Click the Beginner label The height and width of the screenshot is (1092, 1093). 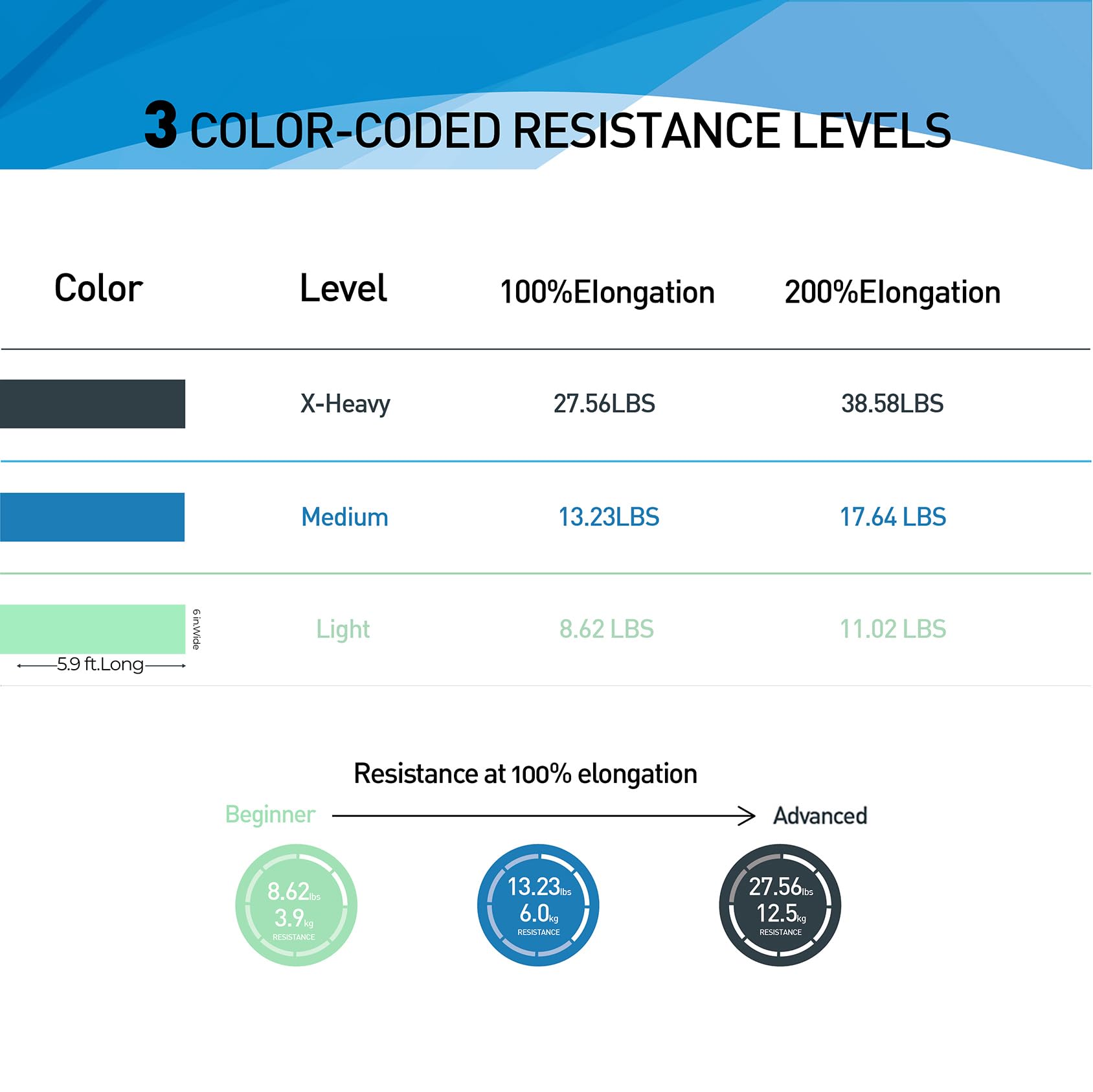[x=270, y=814]
